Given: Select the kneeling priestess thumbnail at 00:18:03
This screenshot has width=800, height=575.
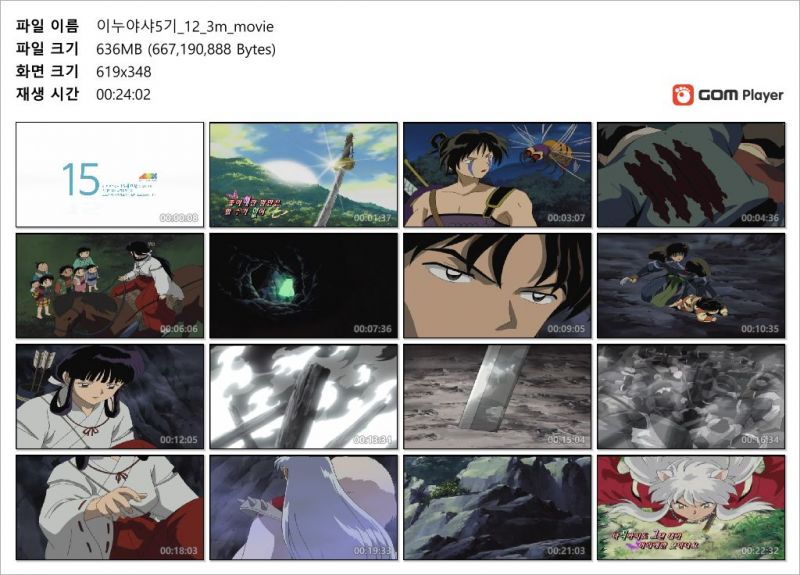Looking at the screenshot, I should (x=110, y=508).
